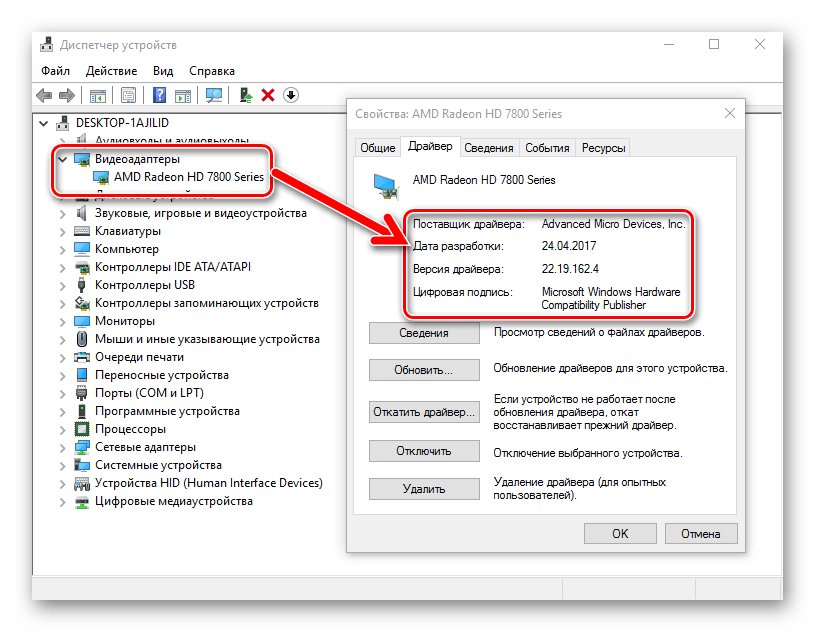Image resolution: width=815 pixels, height=632 pixels.
Task: Click the Properties sheet toolbar icon
Action: coord(128,95)
